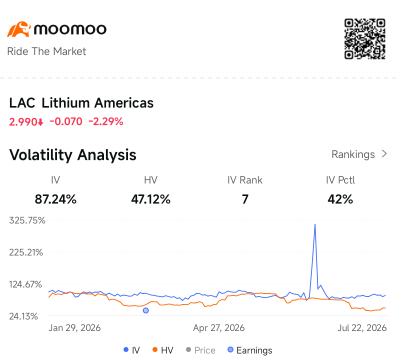Select the IV Rank value 7
396x362 pixels.
[245, 199]
